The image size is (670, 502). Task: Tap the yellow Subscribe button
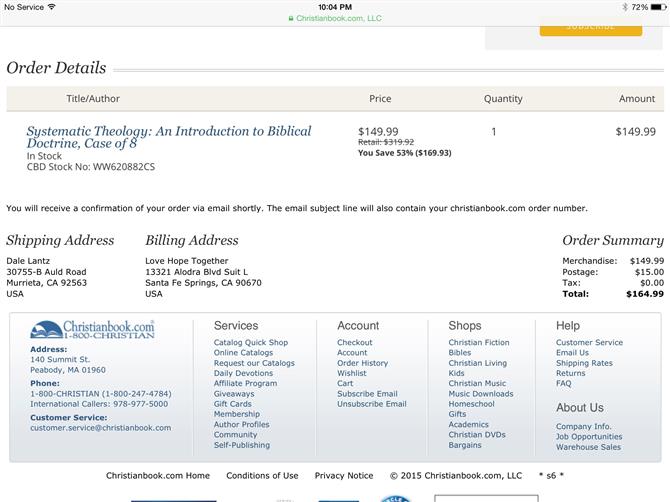click(591, 28)
